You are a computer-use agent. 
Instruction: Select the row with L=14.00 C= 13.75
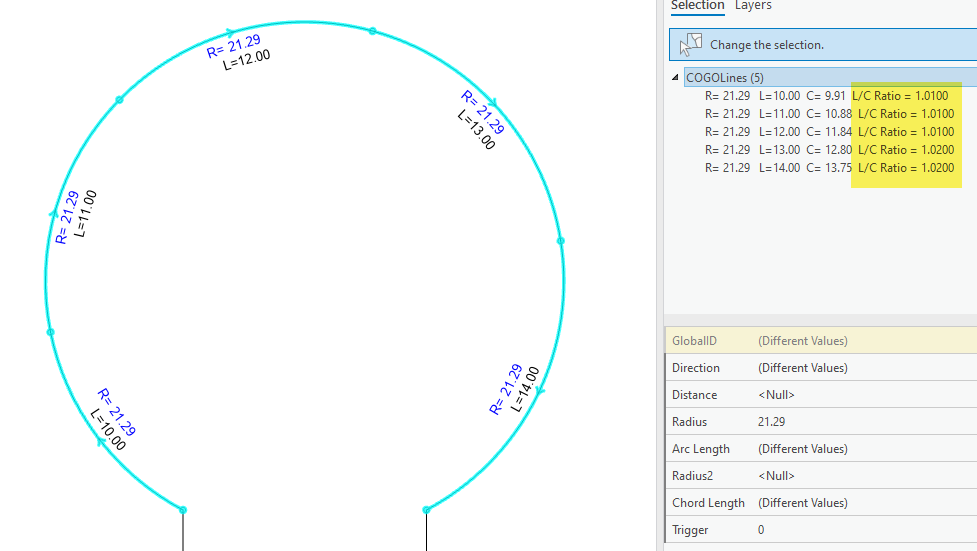pyautogui.click(x=829, y=168)
